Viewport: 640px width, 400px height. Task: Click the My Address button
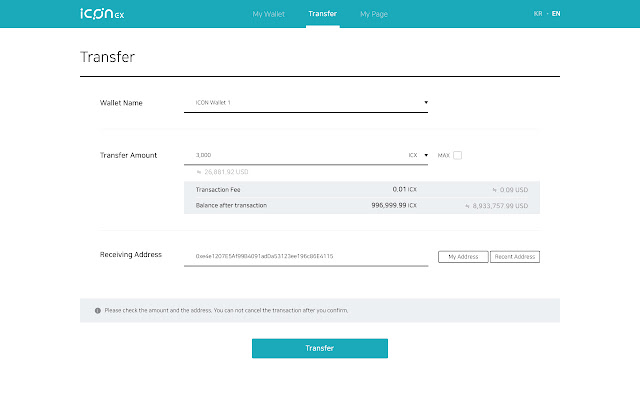[x=462, y=257]
